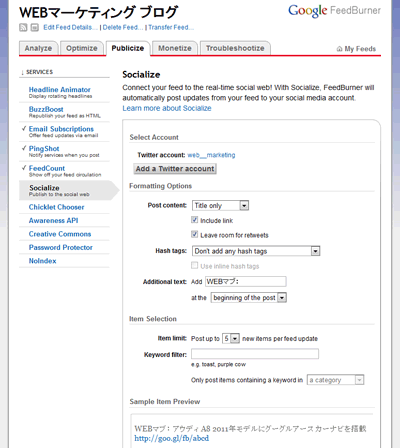Open the Item limit number dropdown
The height and width of the screenshot is (448, 400).
tap(231, 338)
